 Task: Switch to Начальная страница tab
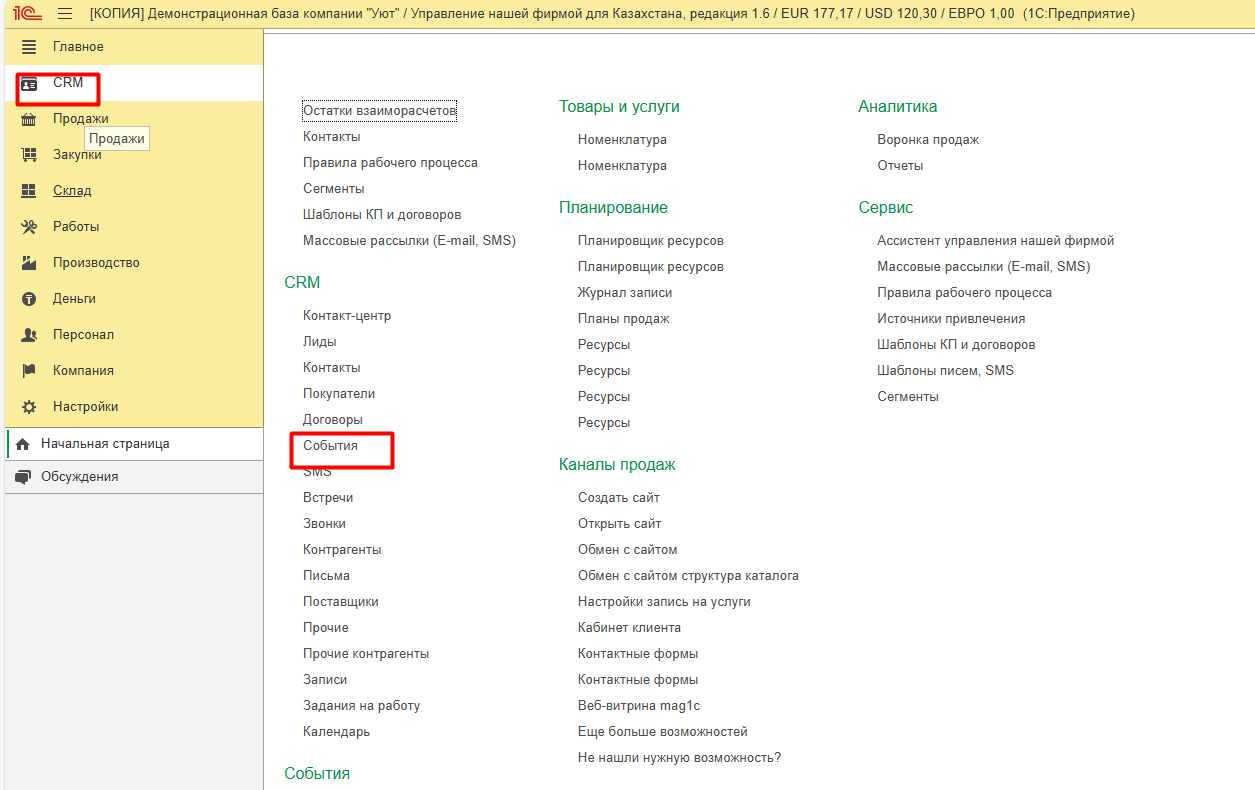pos(134,444)
